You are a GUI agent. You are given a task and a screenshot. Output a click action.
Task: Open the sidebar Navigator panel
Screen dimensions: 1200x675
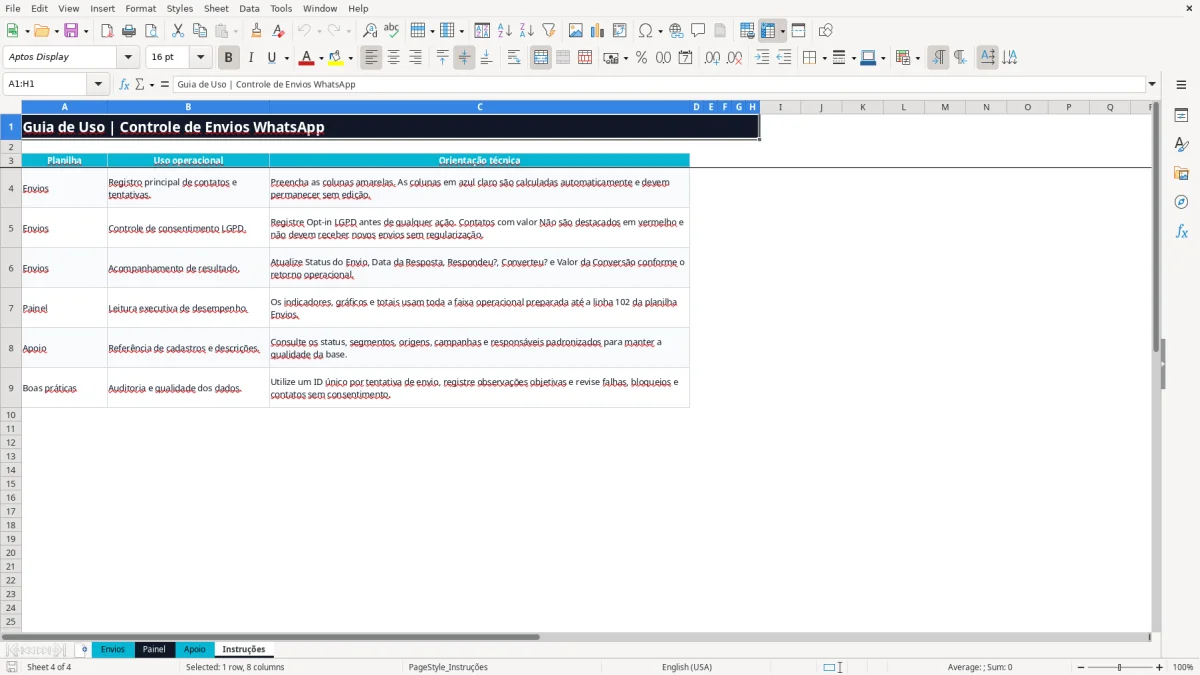coord(1181,202)
